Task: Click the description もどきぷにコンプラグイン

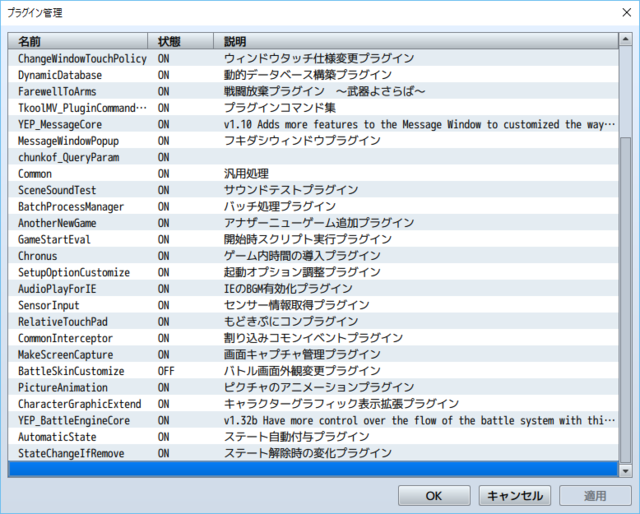Action: (291, 322)
